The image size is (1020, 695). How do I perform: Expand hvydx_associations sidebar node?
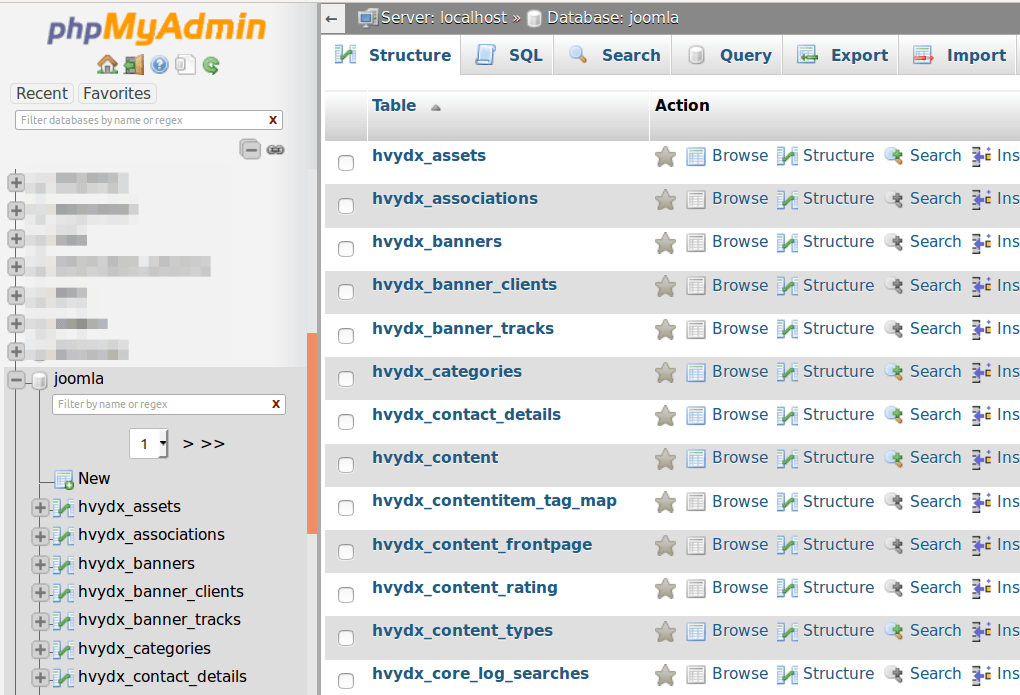(x=40, y=536)
